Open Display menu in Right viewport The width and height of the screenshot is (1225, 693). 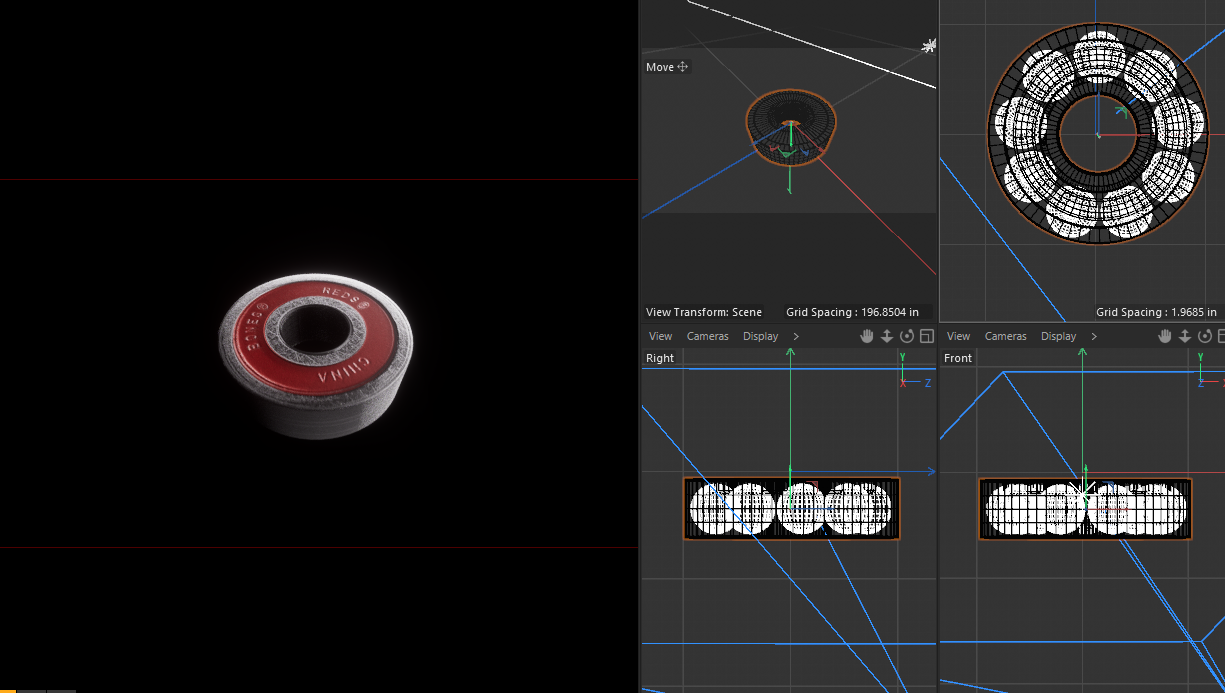[760, 336]
